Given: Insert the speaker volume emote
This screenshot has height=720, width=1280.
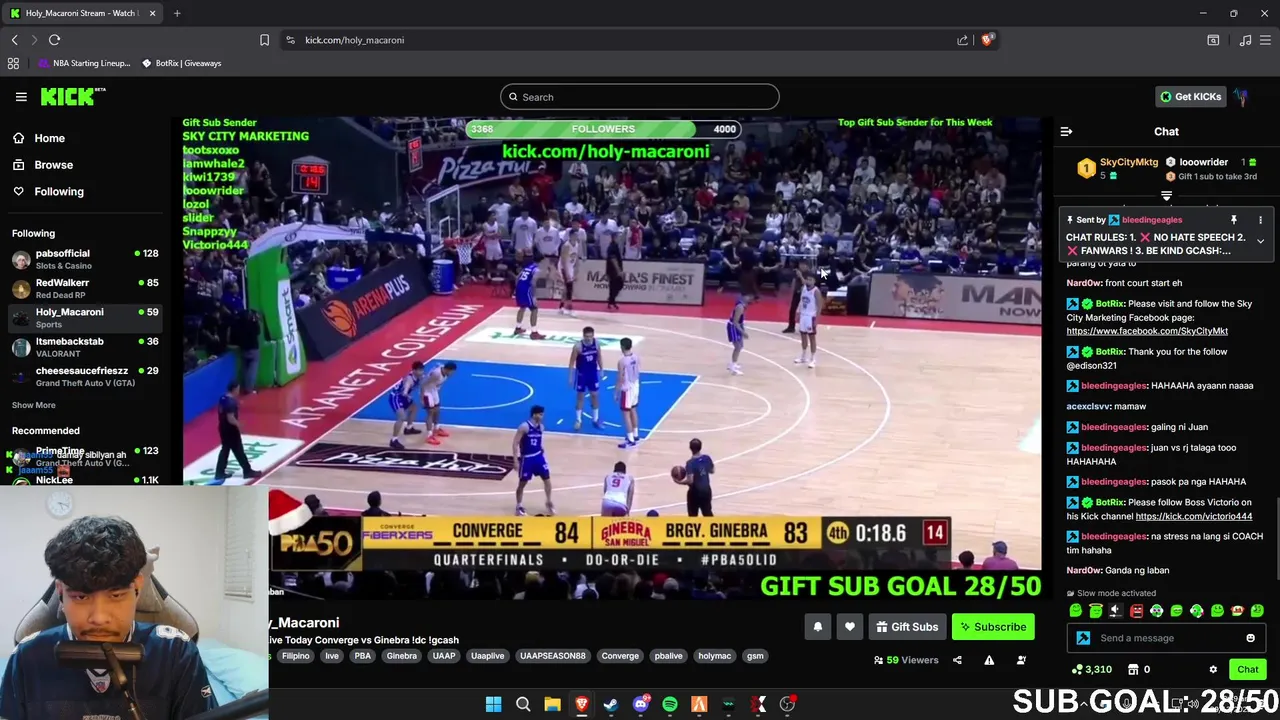Looking at the screenshot, I should tap(1116, 611).
